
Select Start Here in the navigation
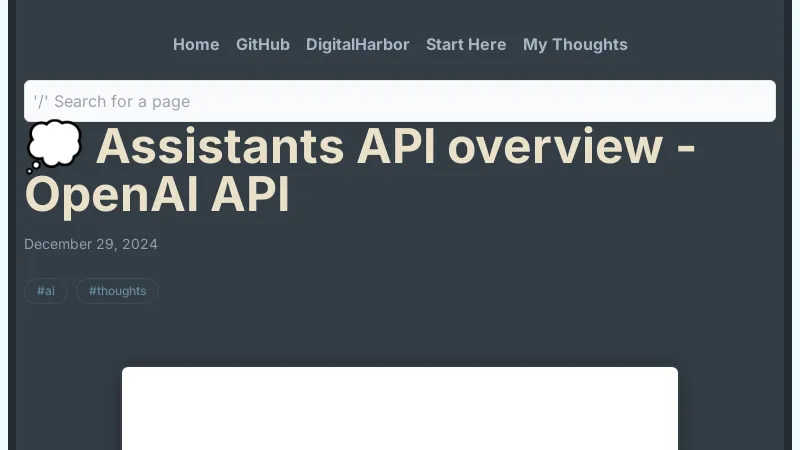[466, 44]
